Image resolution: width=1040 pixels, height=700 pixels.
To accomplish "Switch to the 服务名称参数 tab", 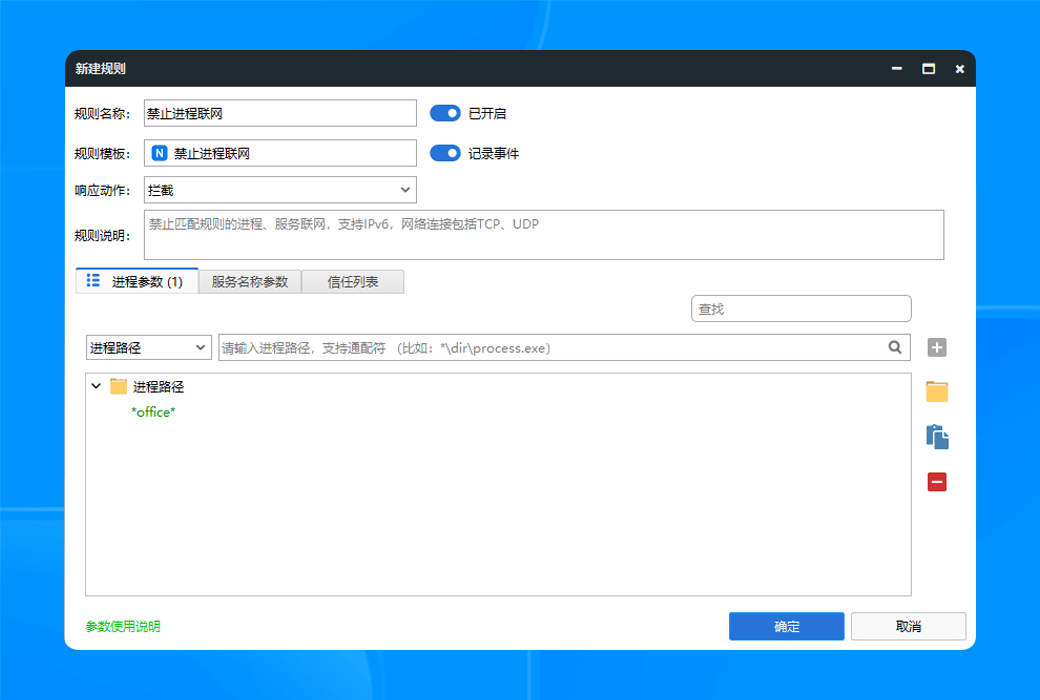I will pos(250,282).
